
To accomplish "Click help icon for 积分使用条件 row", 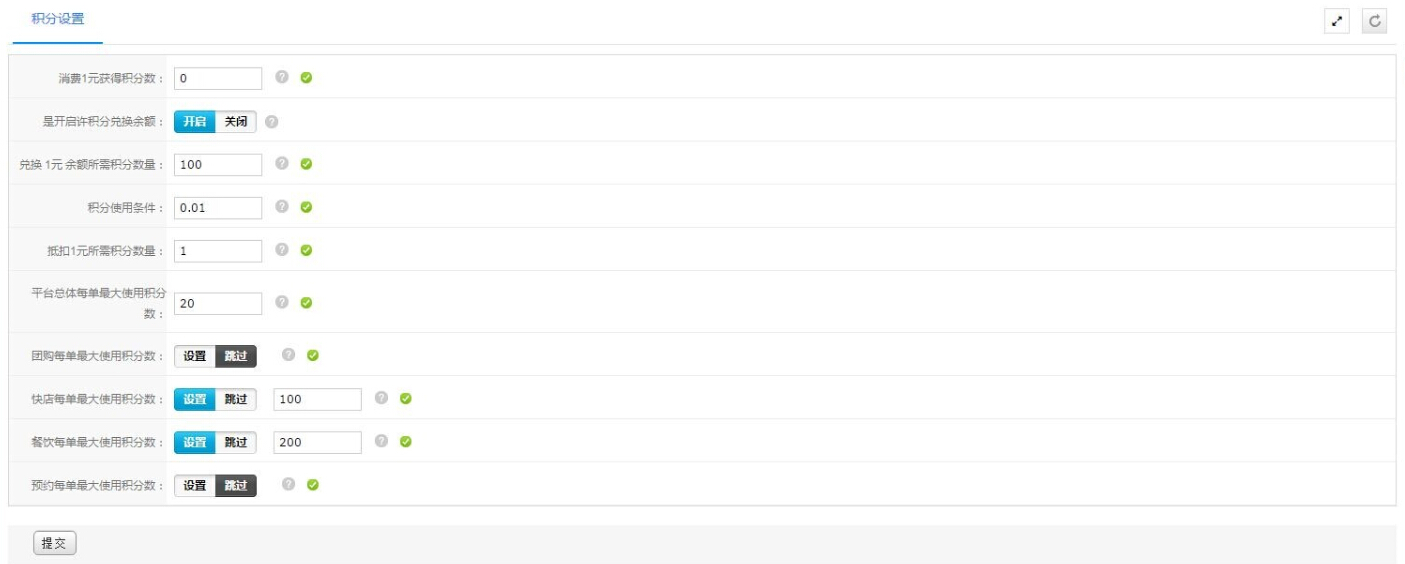I will coord(282,207).
